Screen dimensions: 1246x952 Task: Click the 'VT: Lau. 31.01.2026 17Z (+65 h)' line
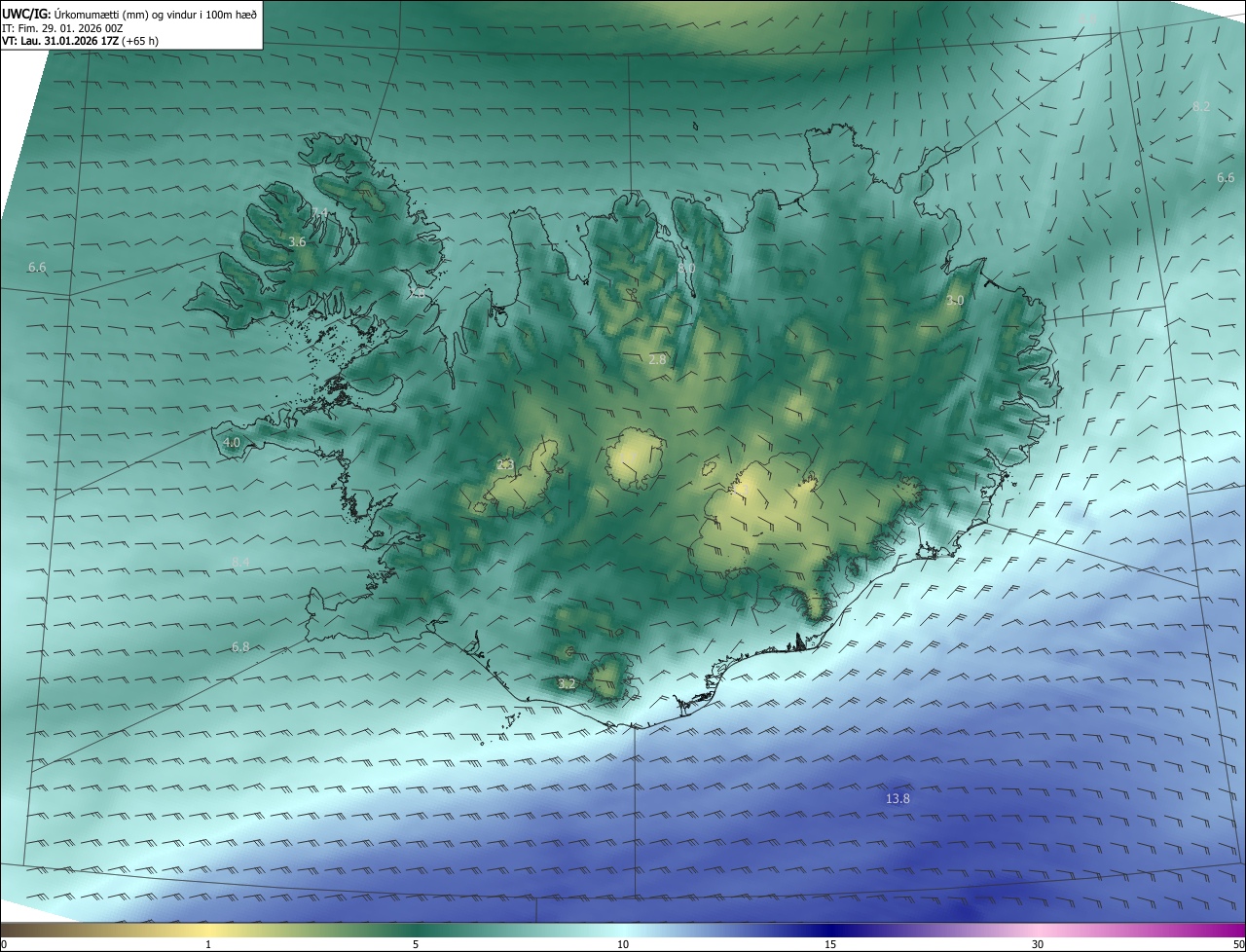(81, 41)
